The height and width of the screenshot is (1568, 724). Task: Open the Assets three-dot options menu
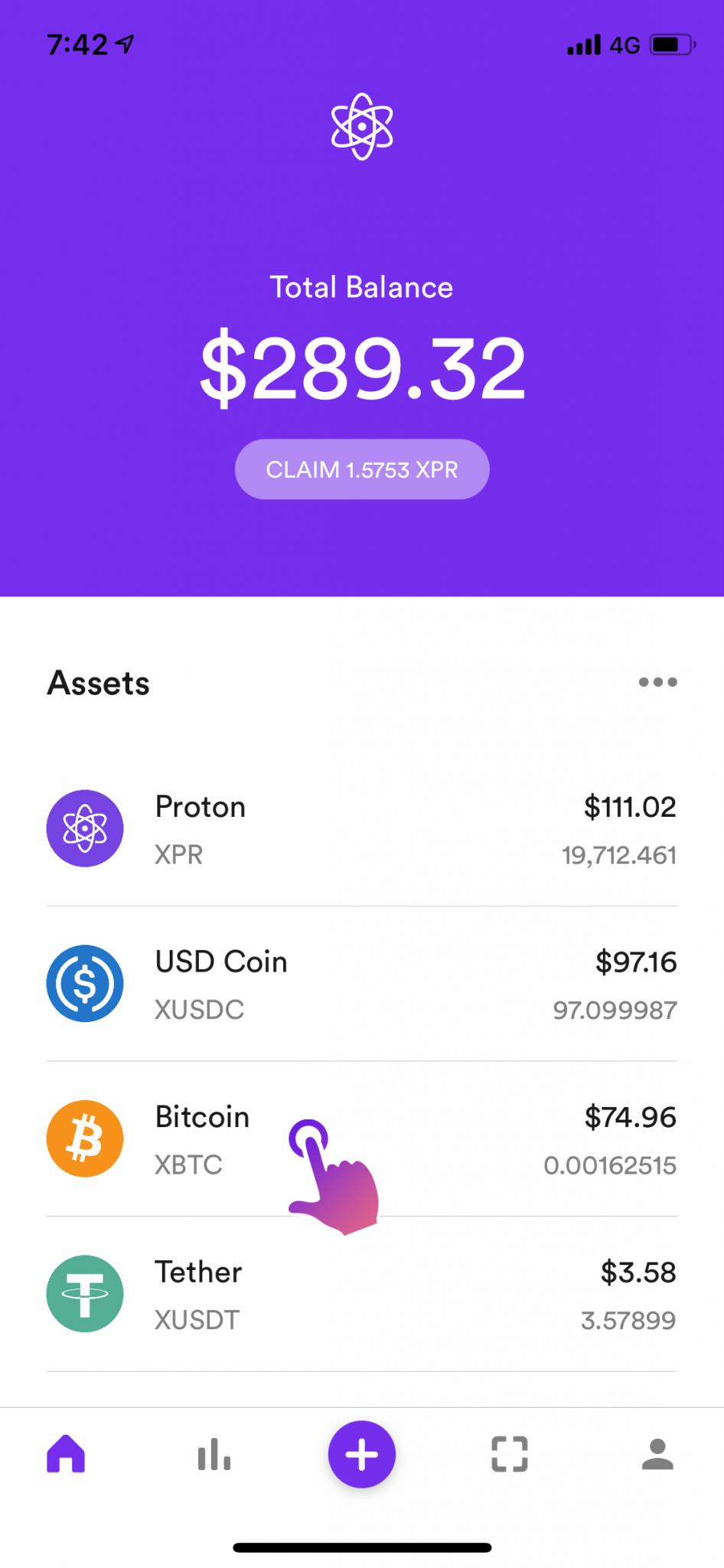pyautogui.click(x=657, y=682)
